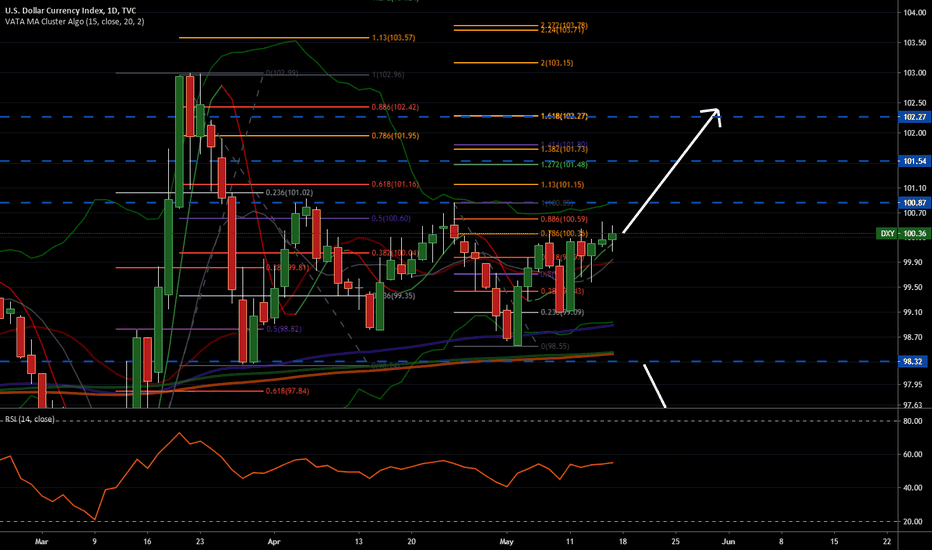Click the 18 date label on time axis

pos(623,542)
